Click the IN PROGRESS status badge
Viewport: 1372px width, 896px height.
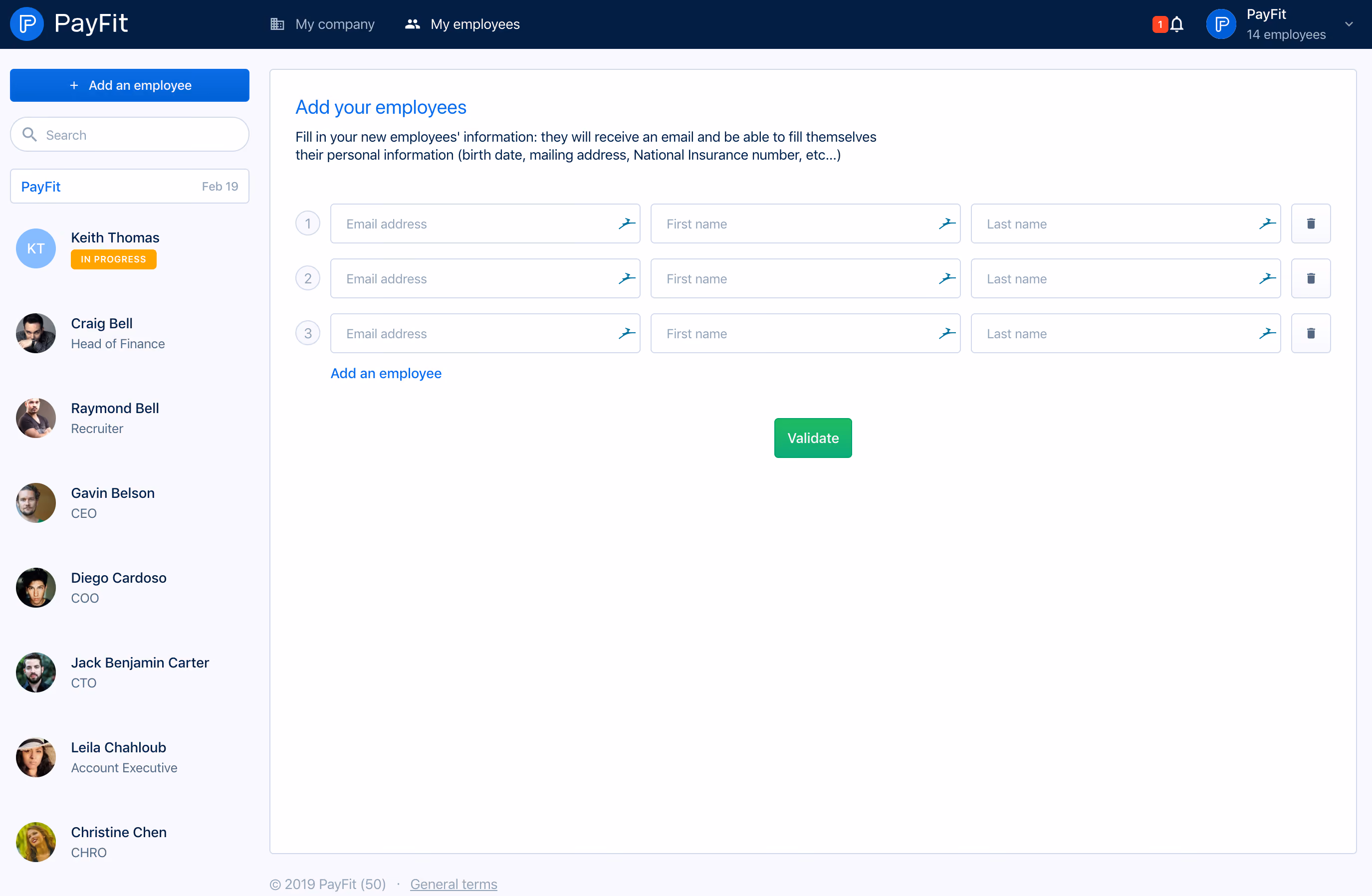[114, 259]
